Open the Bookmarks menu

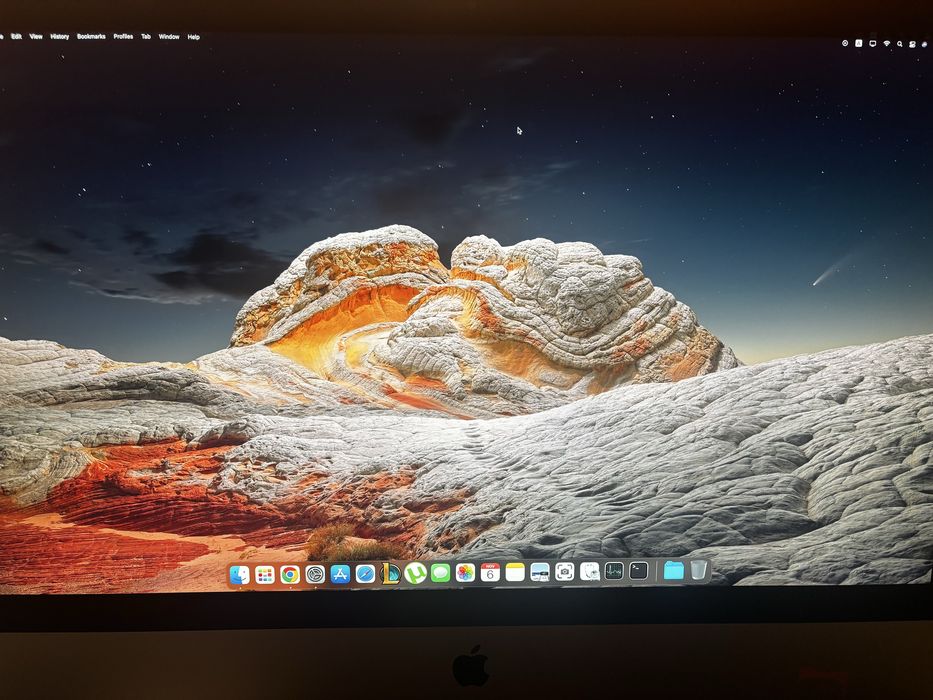tap(91, 36)
